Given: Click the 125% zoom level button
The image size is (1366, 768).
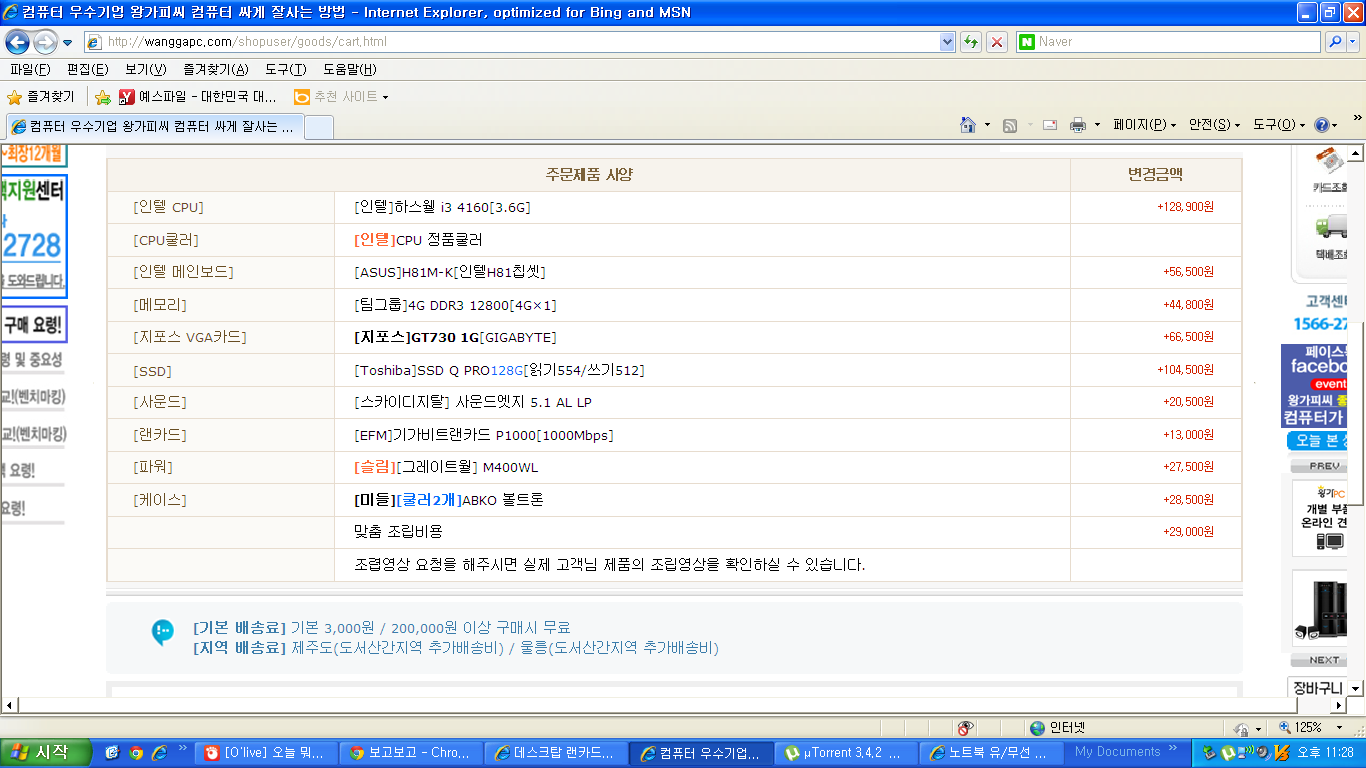Looking at the screenshot, I should [1300, 728].
